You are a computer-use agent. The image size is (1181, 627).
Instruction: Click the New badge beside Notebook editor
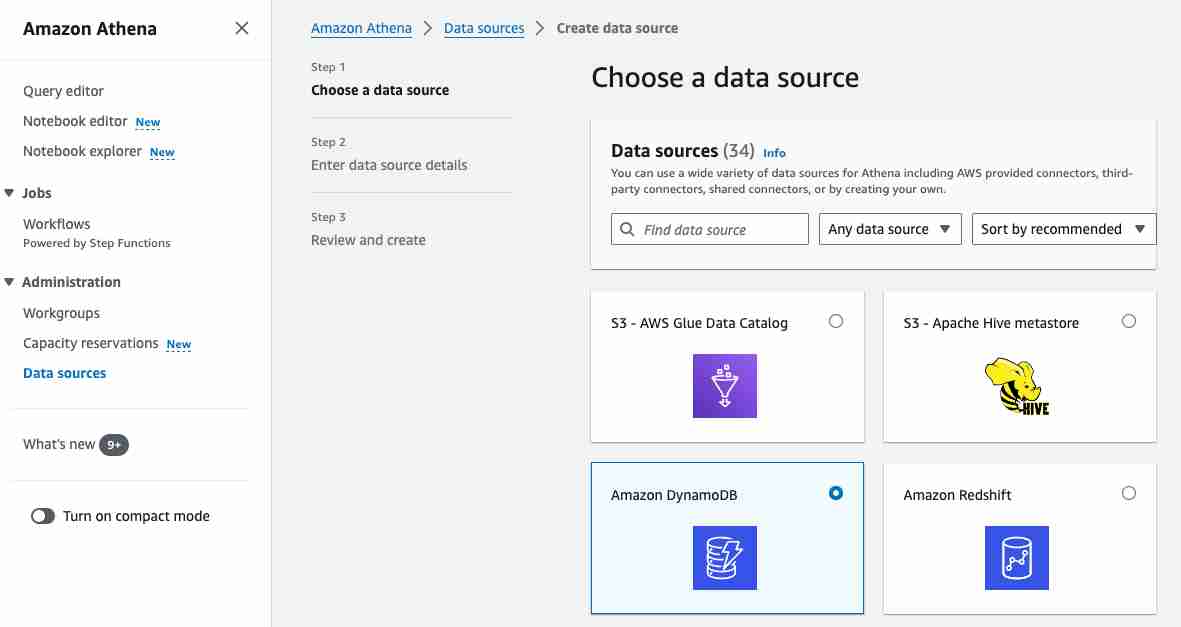148,122
